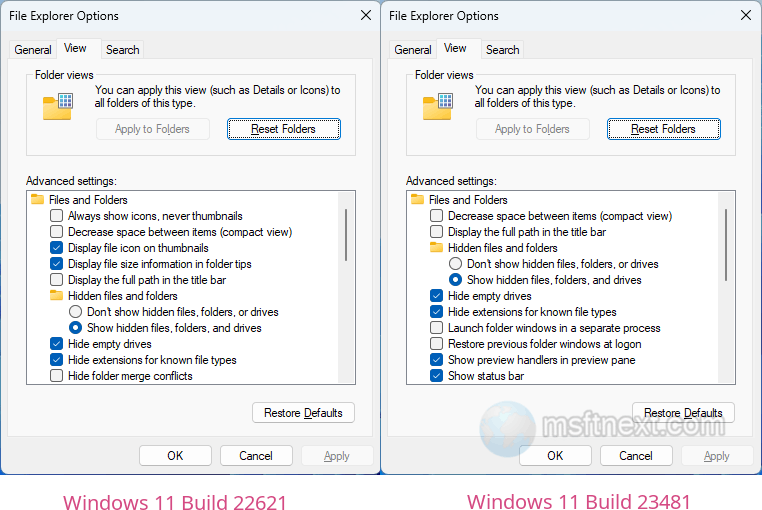The height and width of the screenshot is (510, 762).
Task: Click Cancel in right window
Action: (x=636, y=456)
